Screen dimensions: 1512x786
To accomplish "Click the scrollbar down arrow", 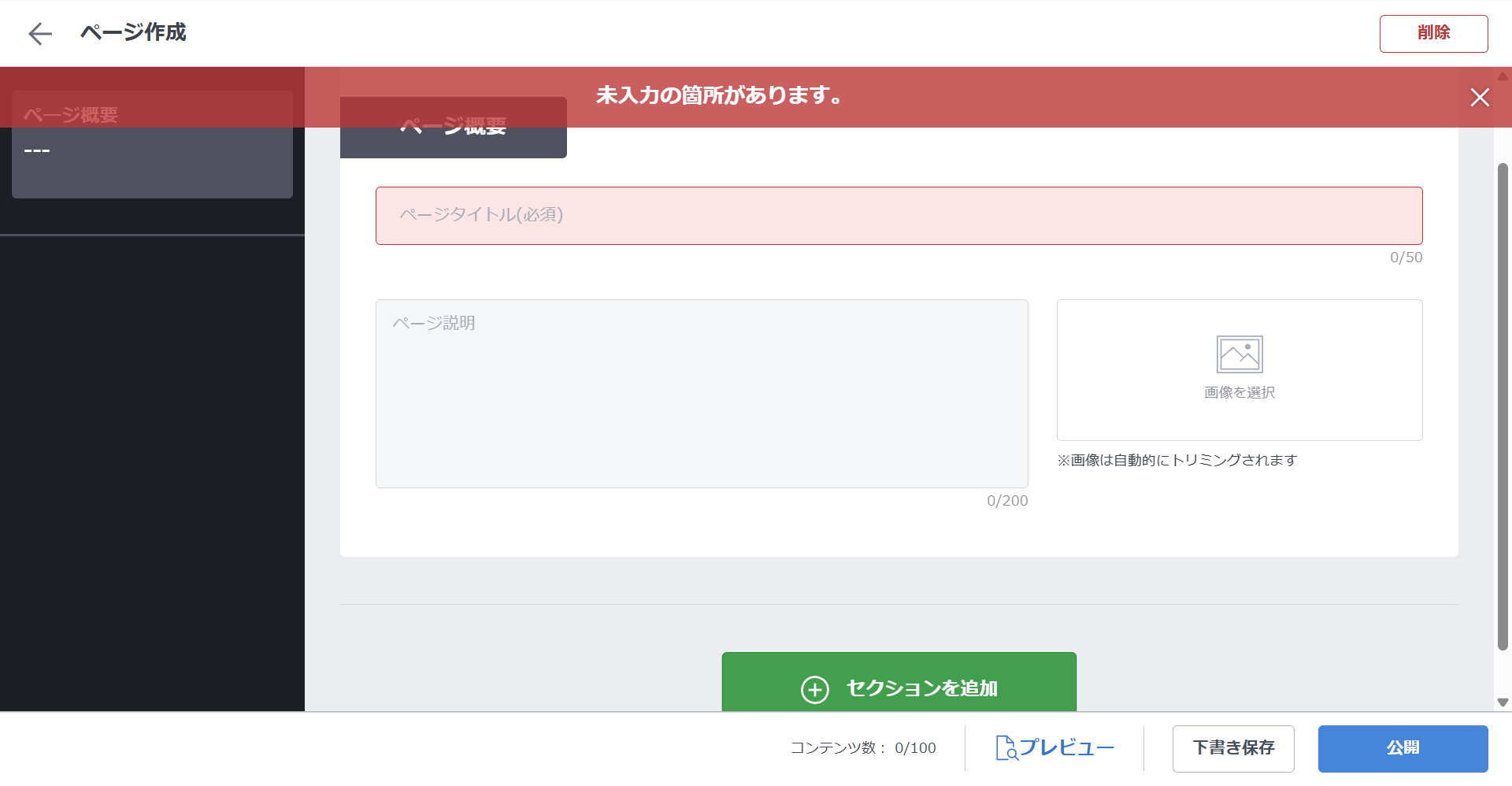I will click(x=1503, y=702).
